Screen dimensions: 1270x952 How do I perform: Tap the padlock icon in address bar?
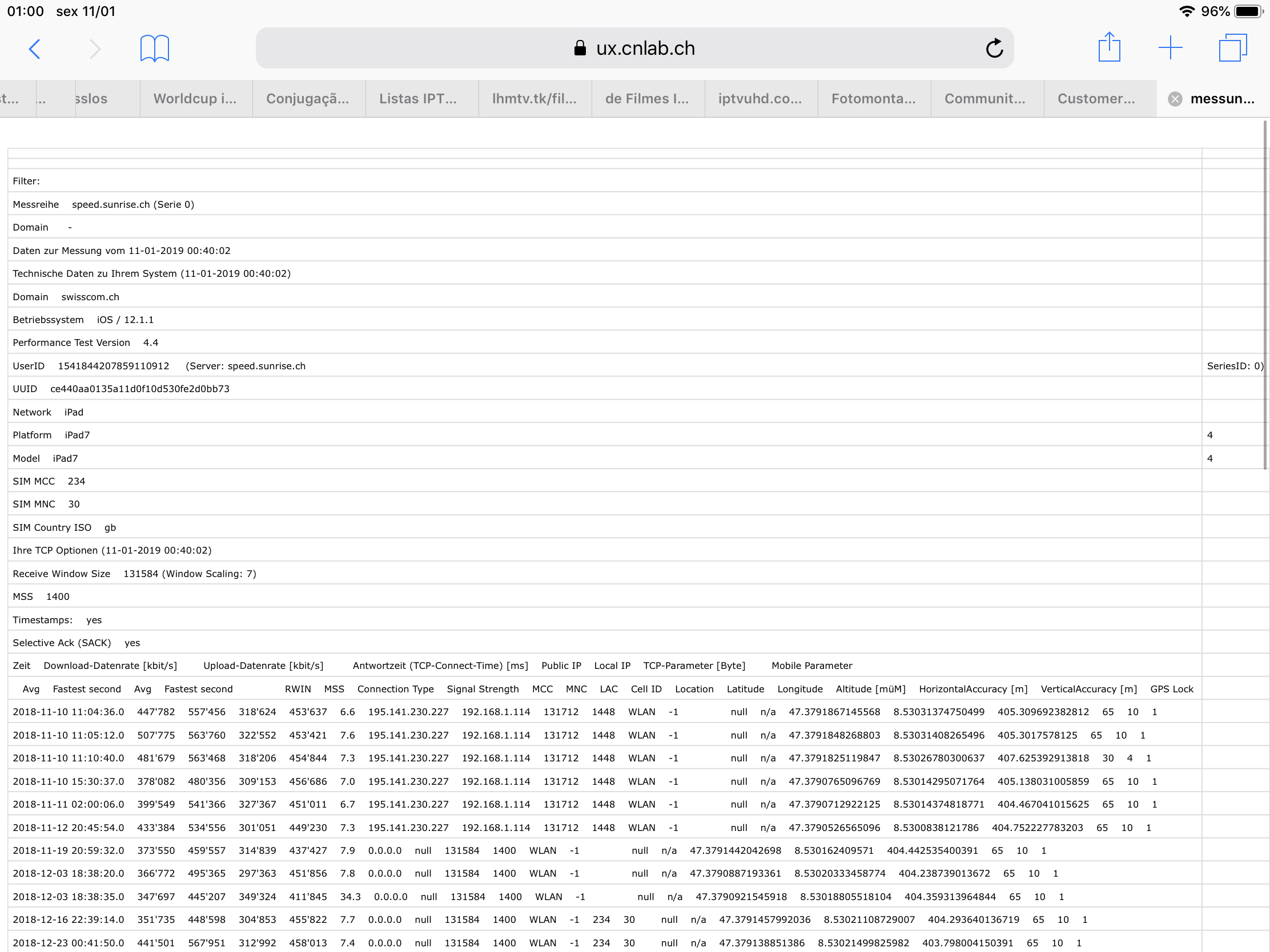(x=580, y=48)
